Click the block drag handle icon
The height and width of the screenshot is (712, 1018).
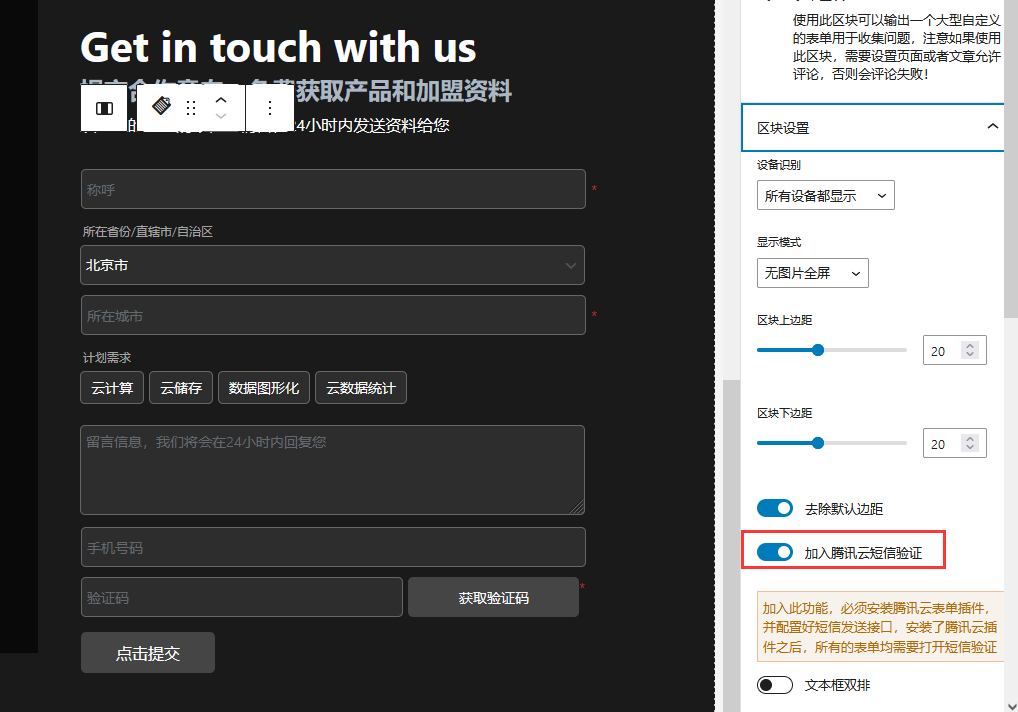point(191,108)
